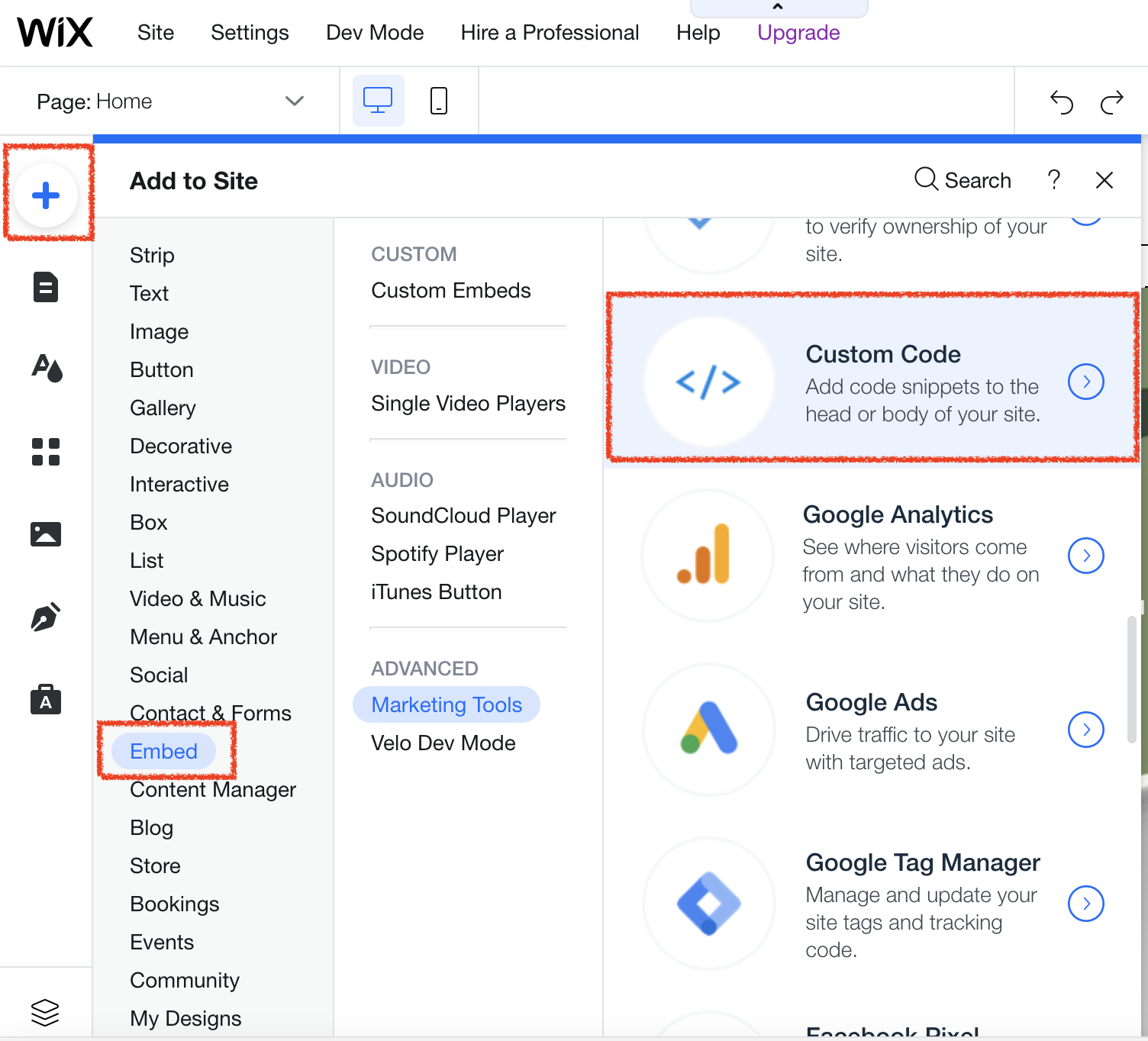Select Community category
Screen dimensions: 1148x1041
[x=185, y=980]
